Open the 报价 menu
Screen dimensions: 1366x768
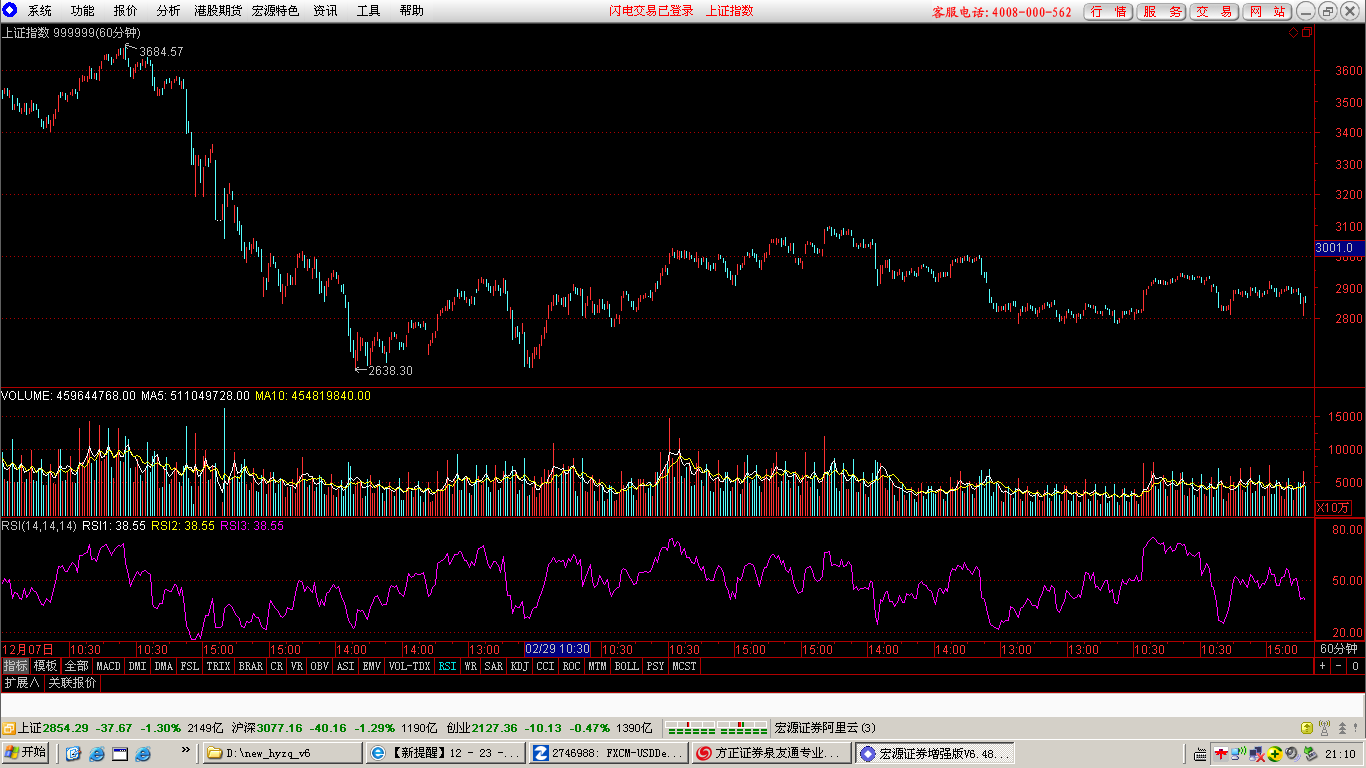click(126, 11)
